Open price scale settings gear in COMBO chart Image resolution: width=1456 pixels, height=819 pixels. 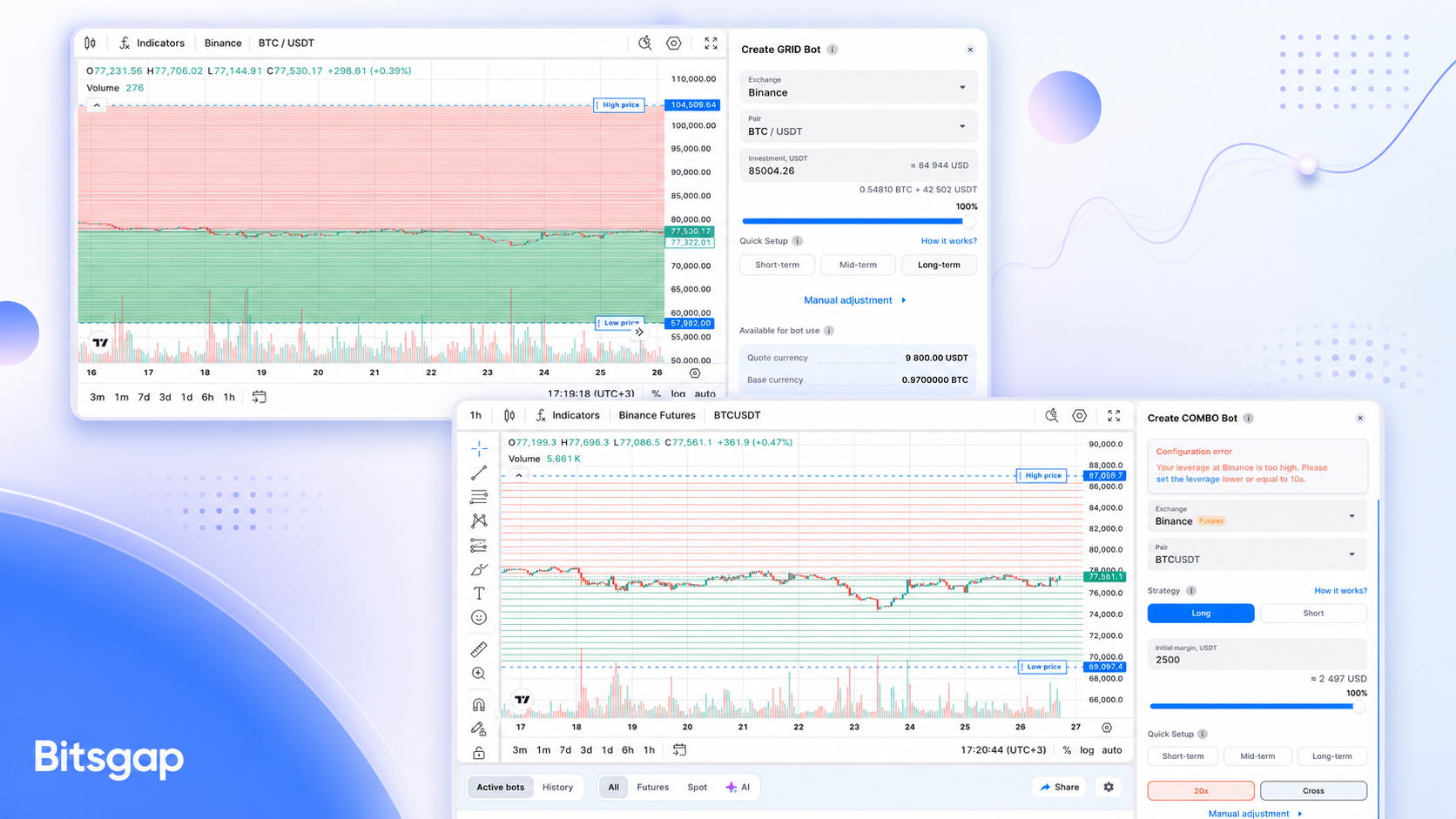(x=1107, y=727)
